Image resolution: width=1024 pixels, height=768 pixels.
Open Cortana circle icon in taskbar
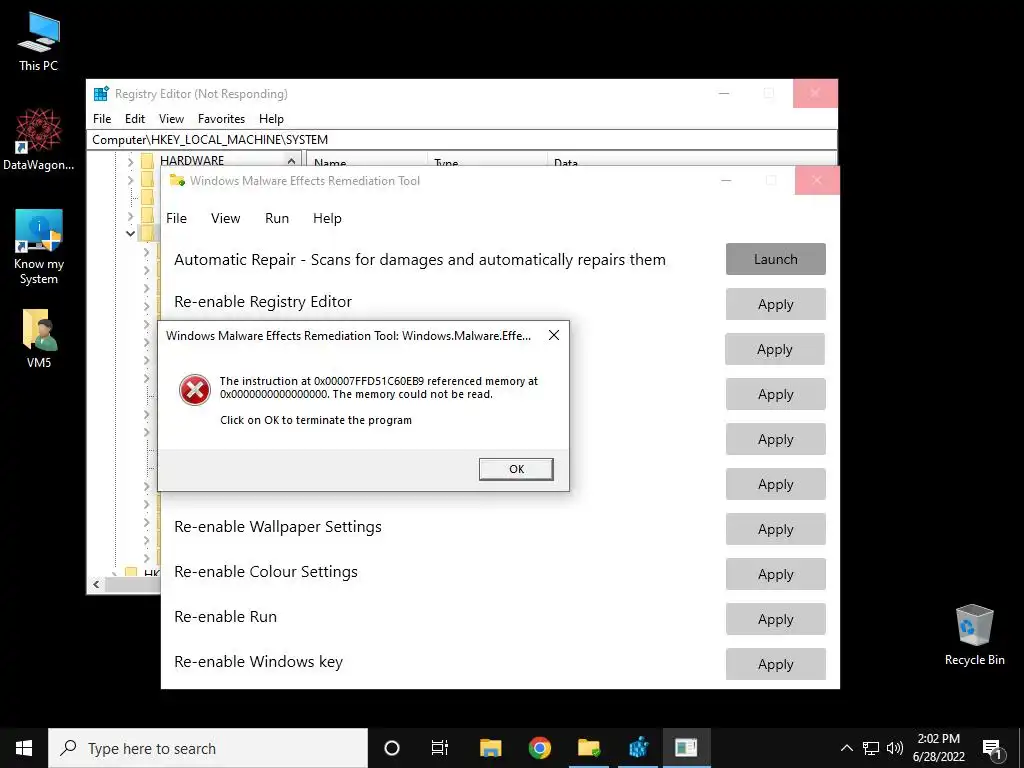click(392, 748)
